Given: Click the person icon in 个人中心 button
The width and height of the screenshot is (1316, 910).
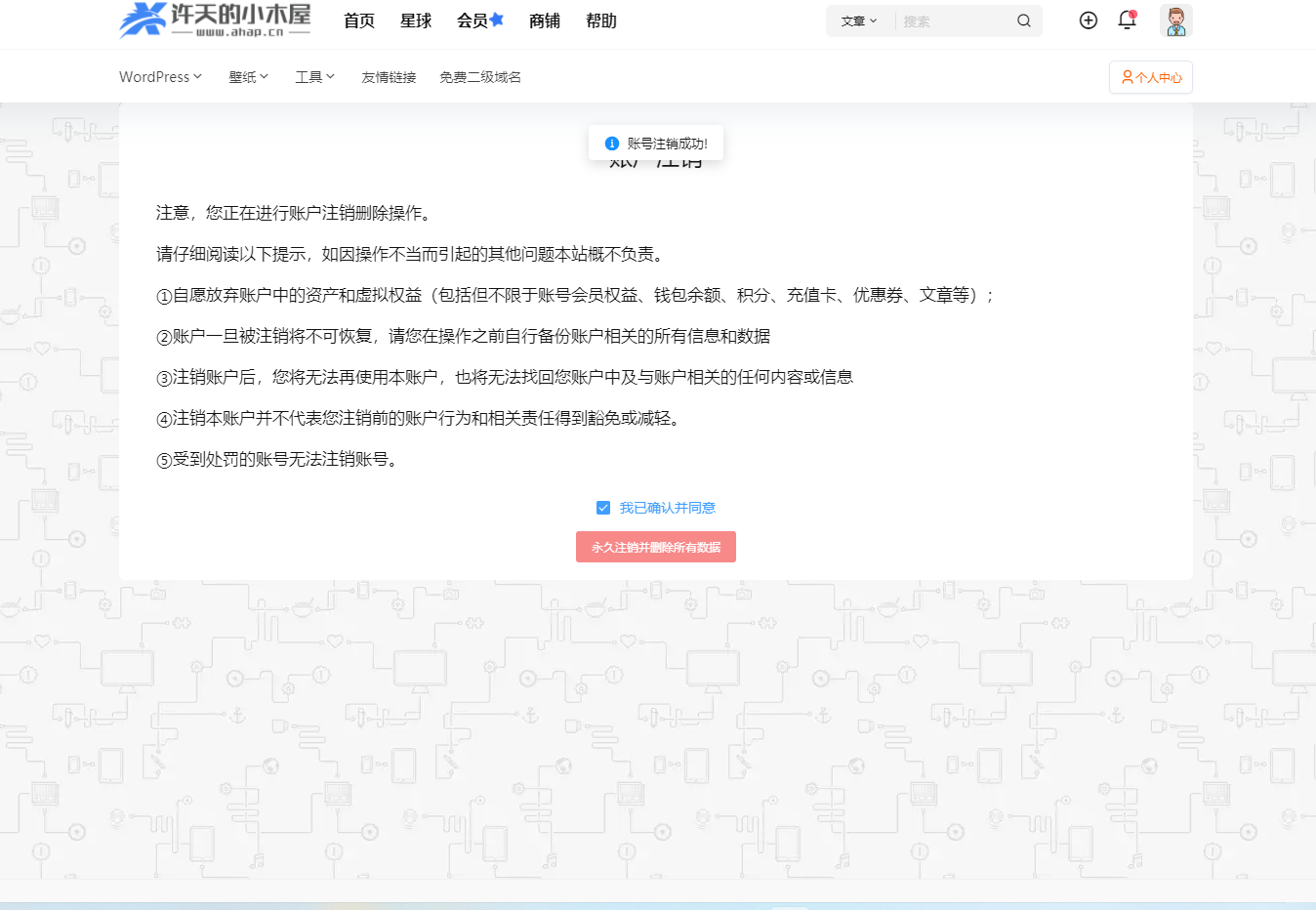Looking at the screenshot, I should (x=1127, y=77).
